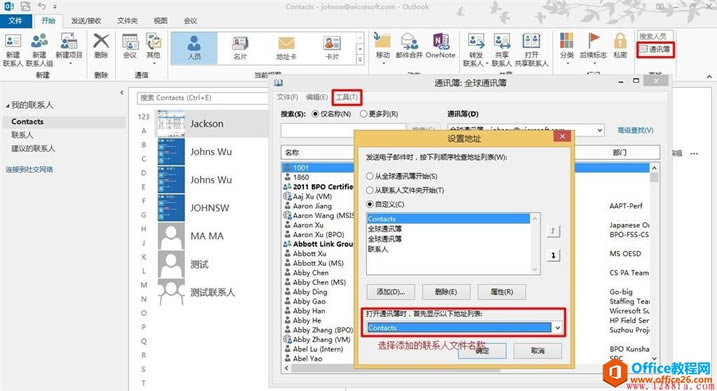Viewport: 717px width, 391px height.
Task: Click the Private lock icon
Action: (x=620, y=41)
